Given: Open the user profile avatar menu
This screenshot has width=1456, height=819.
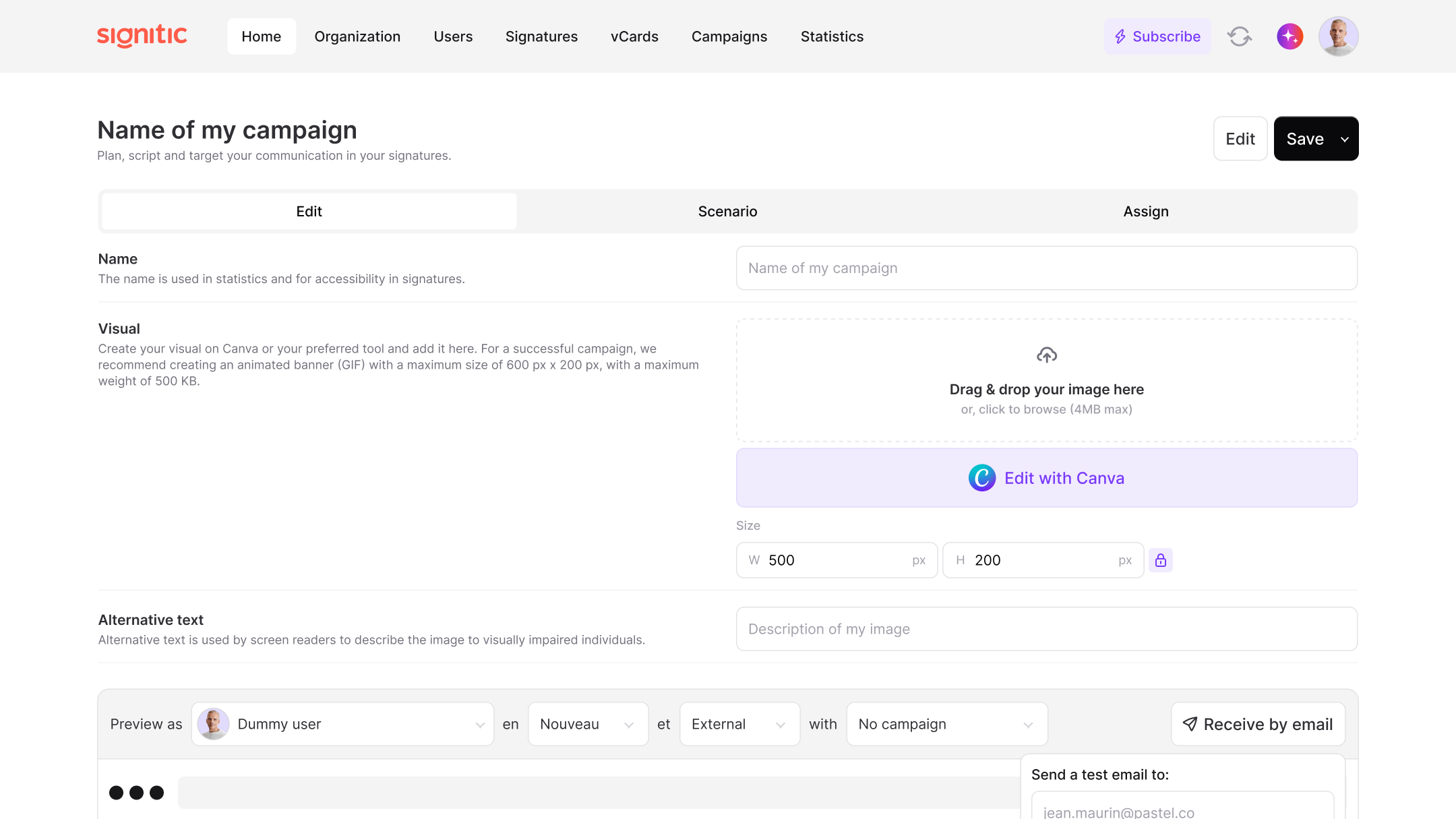Looking at the screenshot, I should click(x=1338, y=36).
